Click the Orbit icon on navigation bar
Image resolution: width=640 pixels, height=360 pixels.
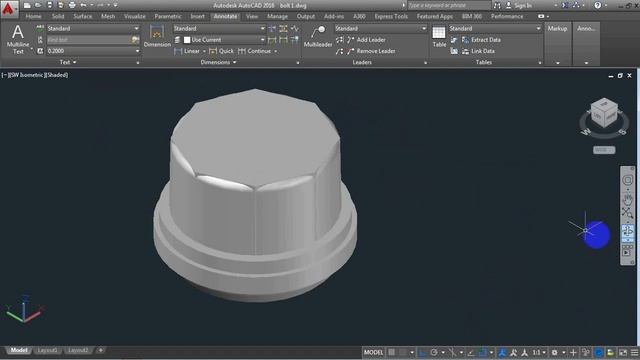(628, 231)
